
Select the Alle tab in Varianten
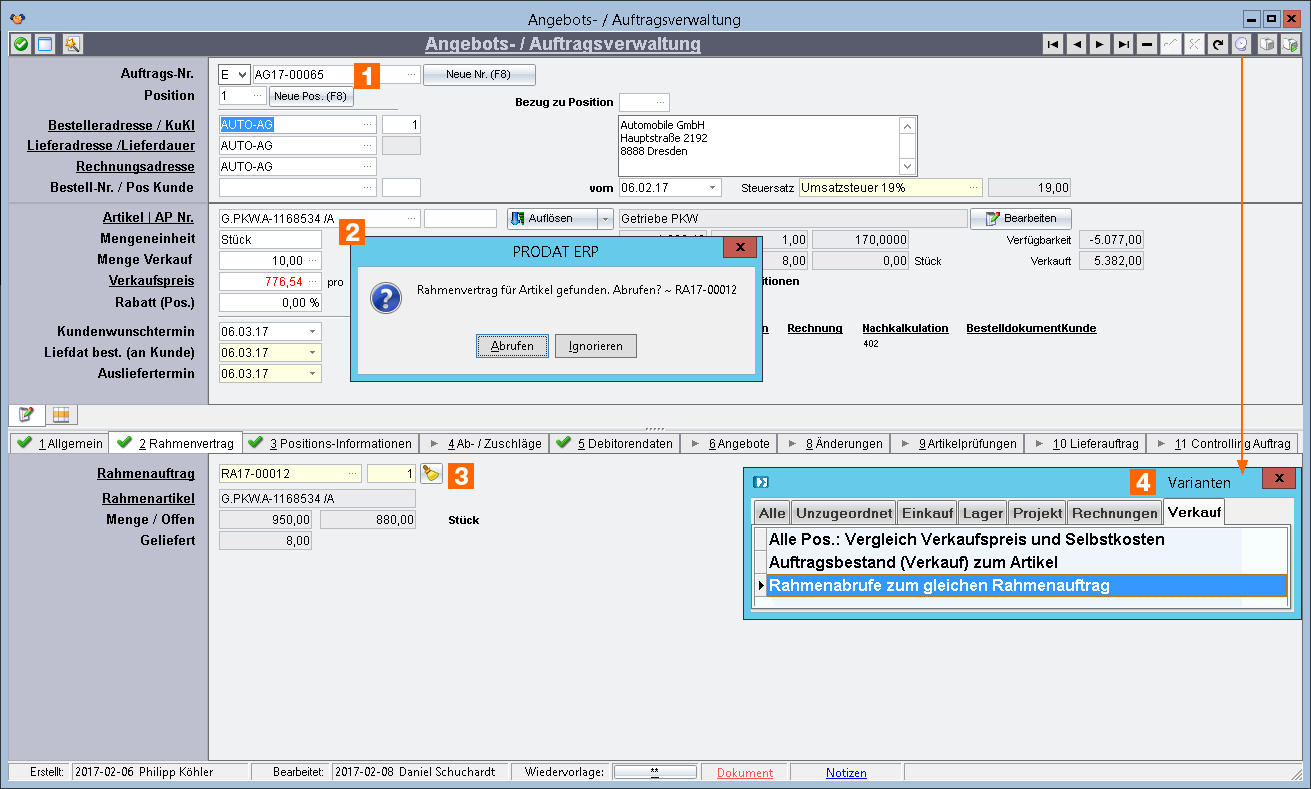click(772, 512)
